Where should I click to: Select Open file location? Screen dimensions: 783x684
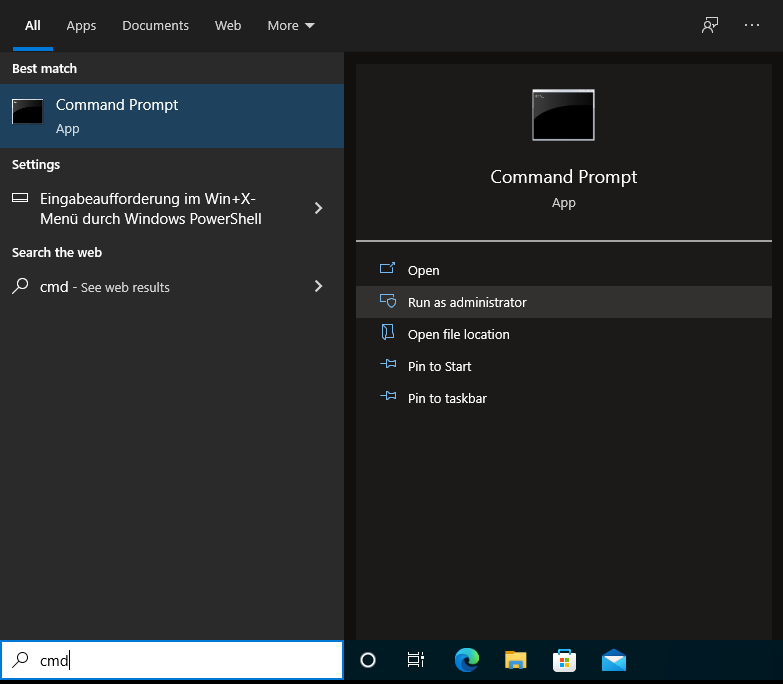458,334
